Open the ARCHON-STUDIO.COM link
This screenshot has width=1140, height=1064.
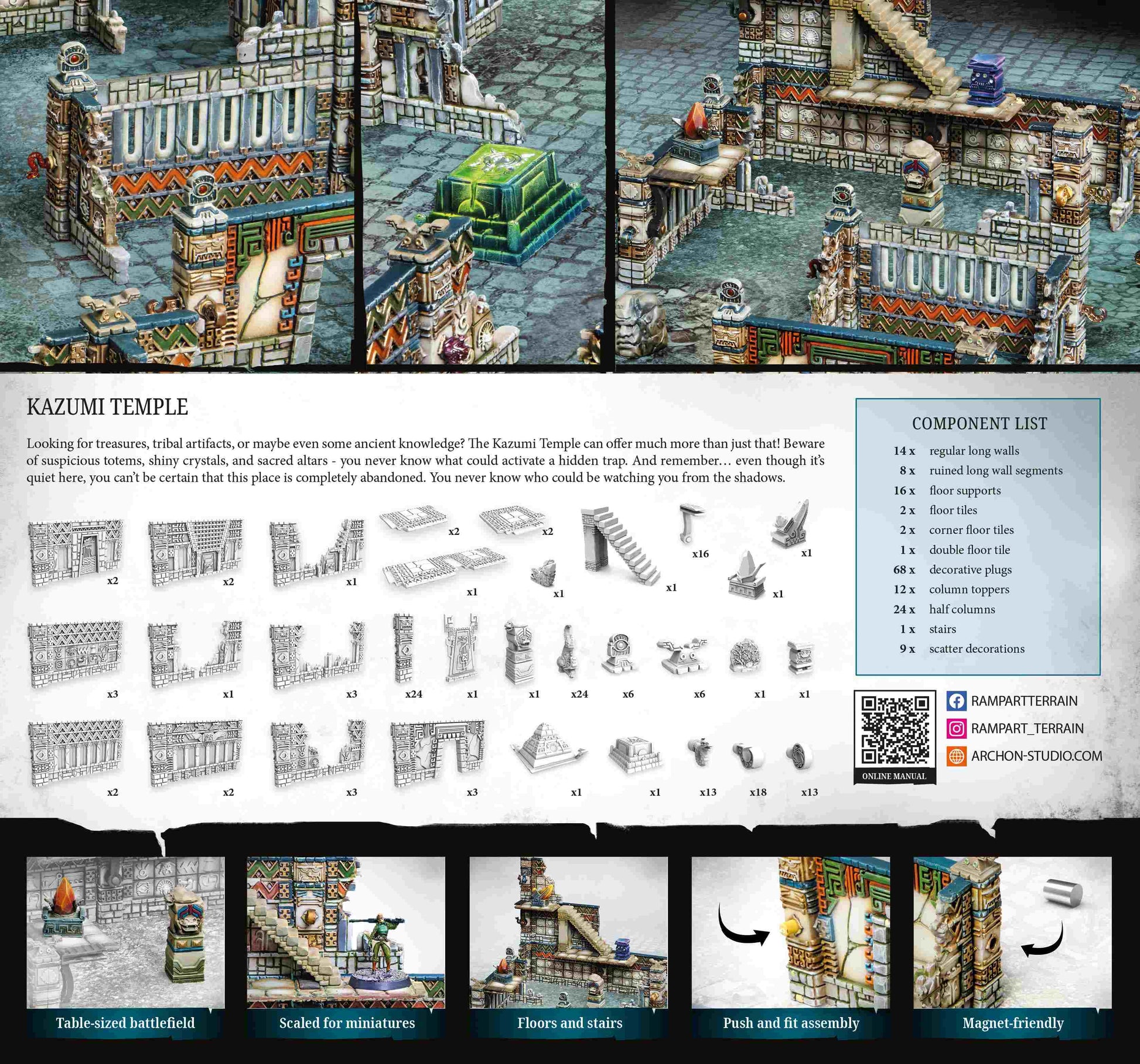(1036, 756)
